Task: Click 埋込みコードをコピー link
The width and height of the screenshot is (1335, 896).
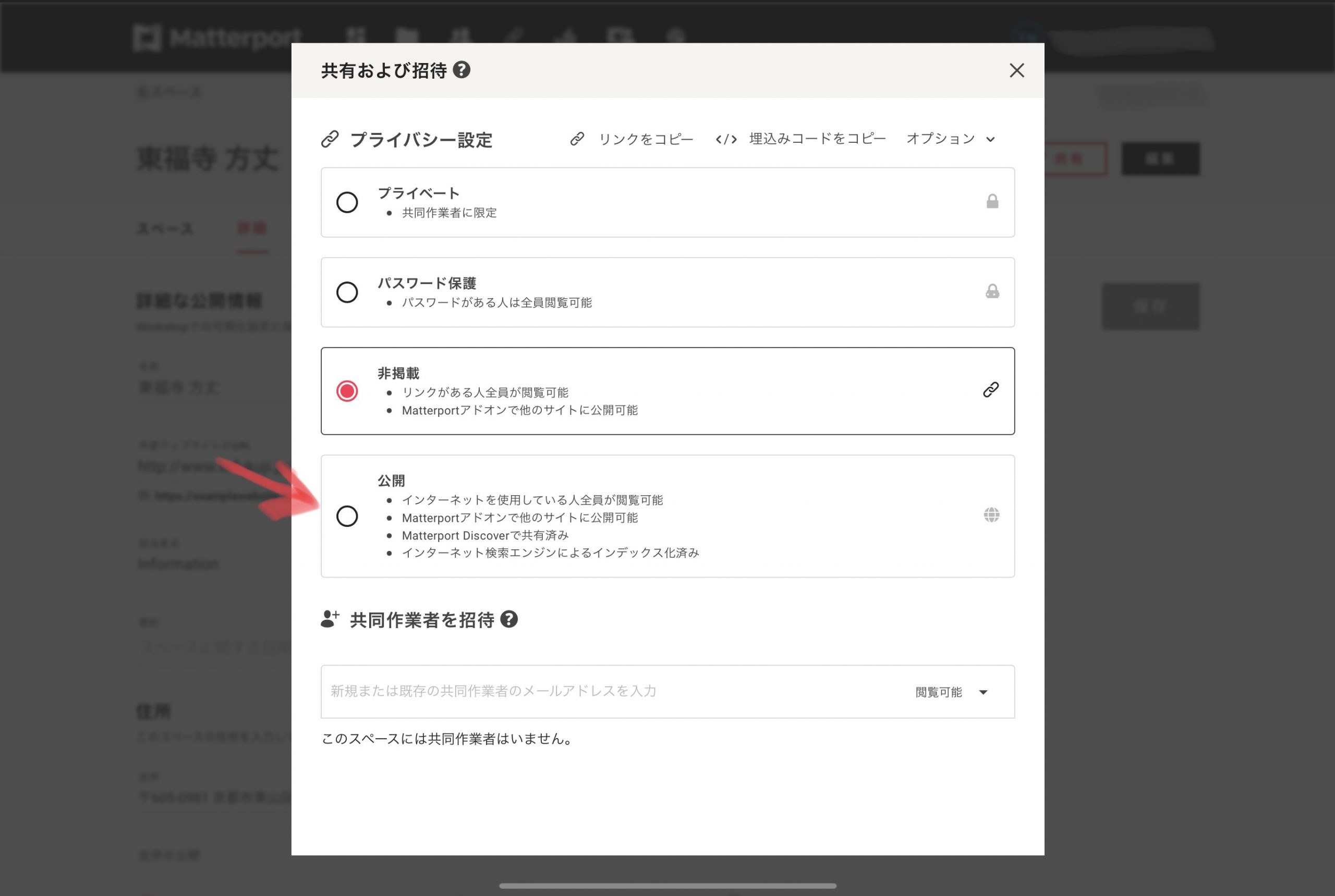Action: [x=817, y=139]
